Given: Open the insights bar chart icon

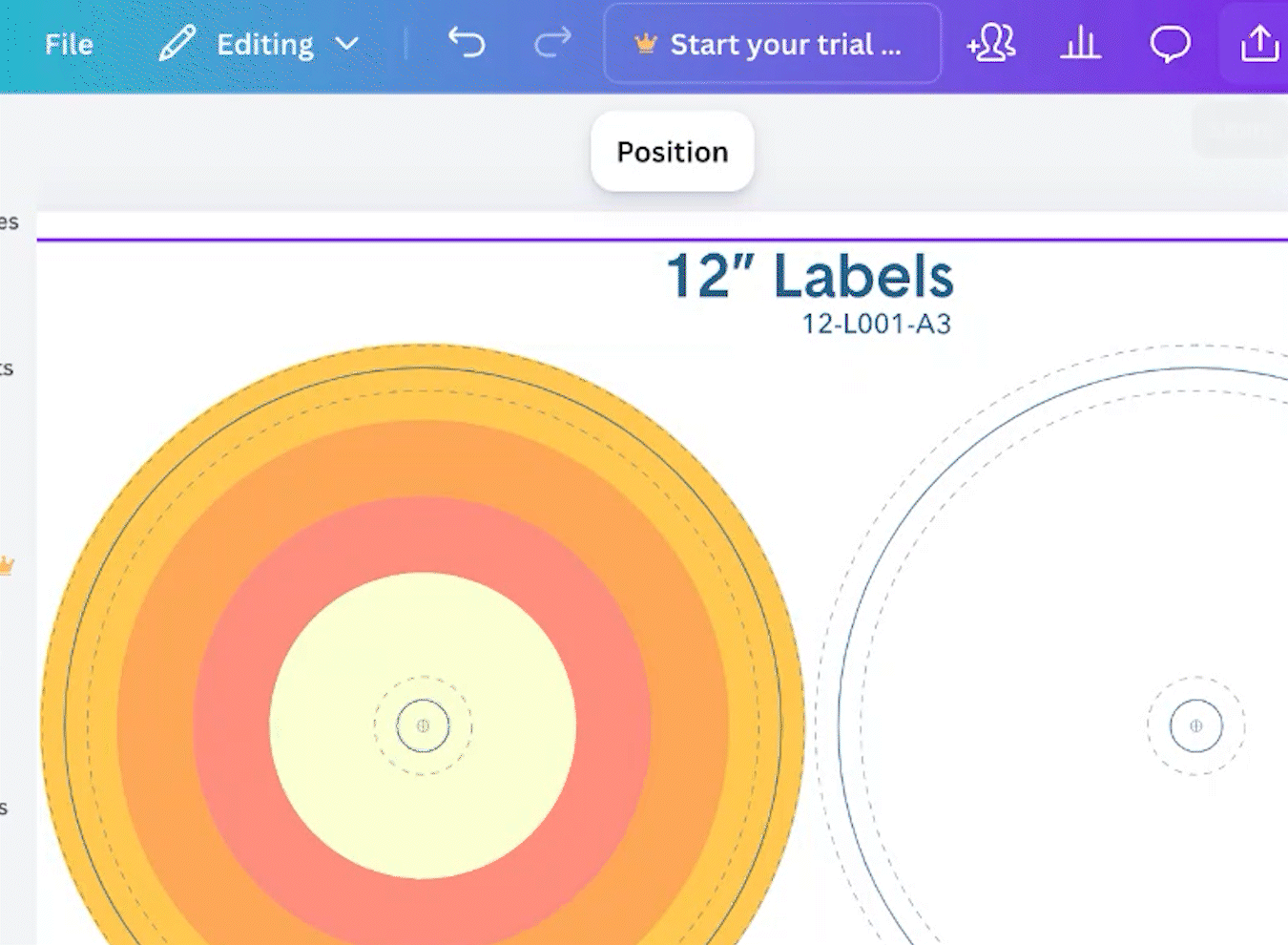Looking at the screenshot, I should click(x=1080, y=44).
